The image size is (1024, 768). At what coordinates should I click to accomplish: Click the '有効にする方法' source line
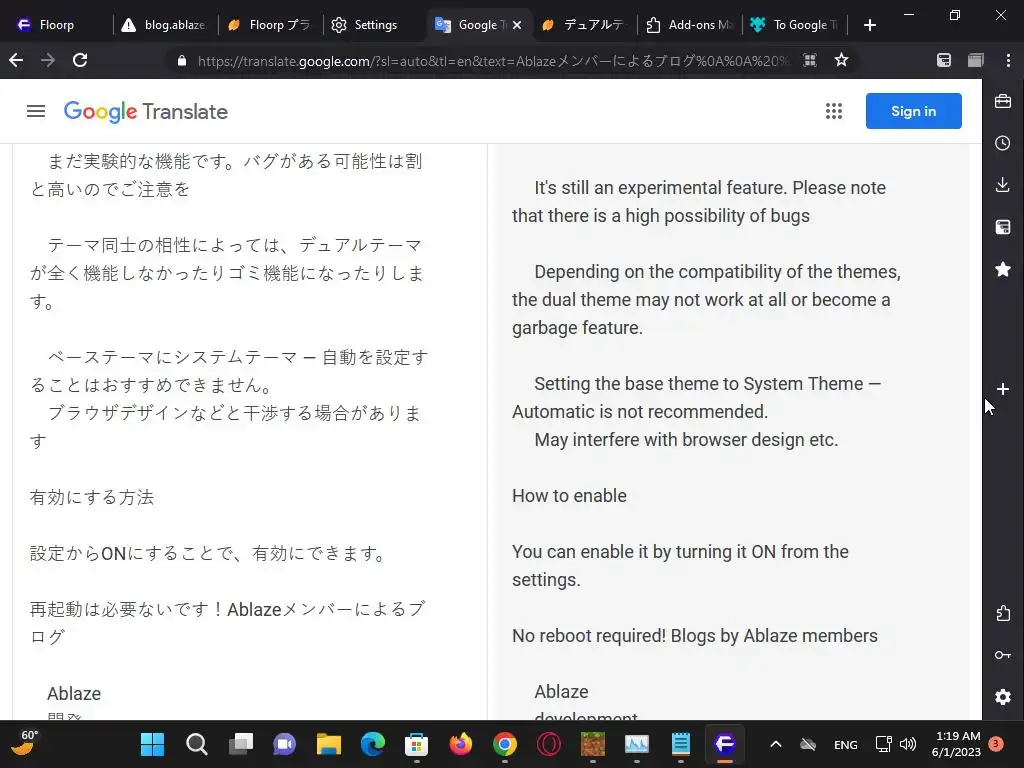tap(91, 498)
